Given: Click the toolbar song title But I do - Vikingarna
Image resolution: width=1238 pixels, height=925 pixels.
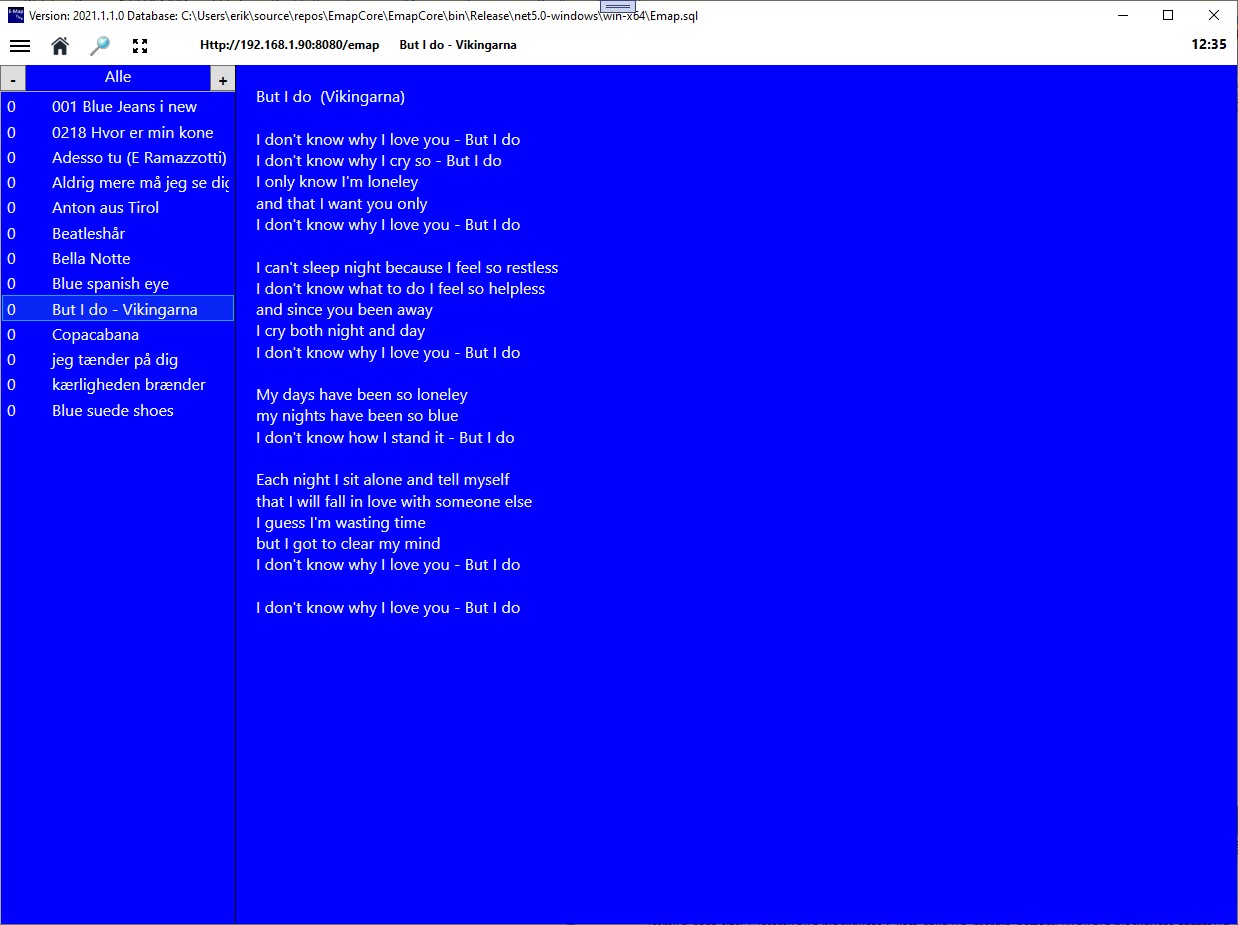Looking at the screenshot, I should point(458,45).
